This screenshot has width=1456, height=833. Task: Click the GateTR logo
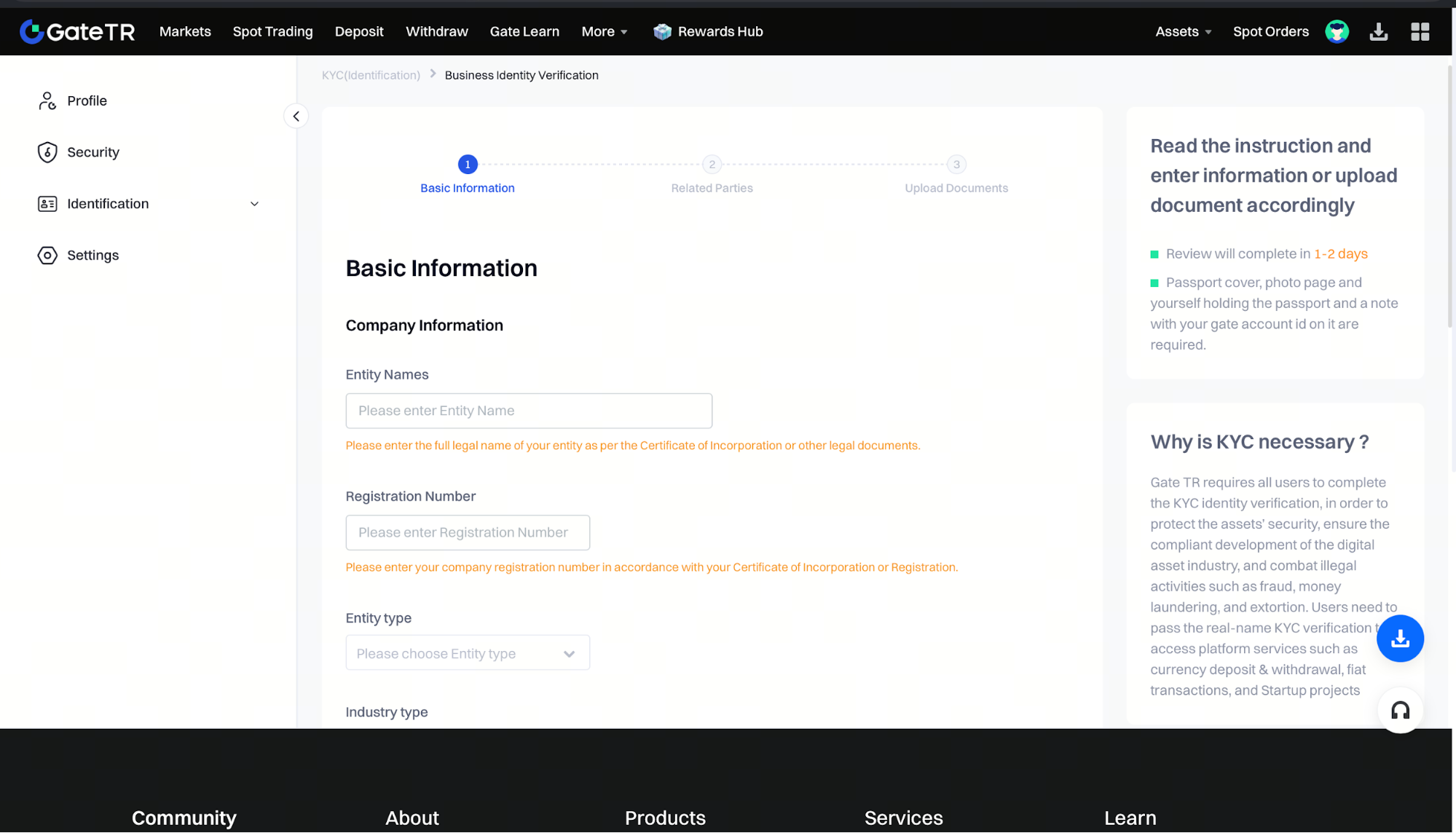[x=77, y=31]
